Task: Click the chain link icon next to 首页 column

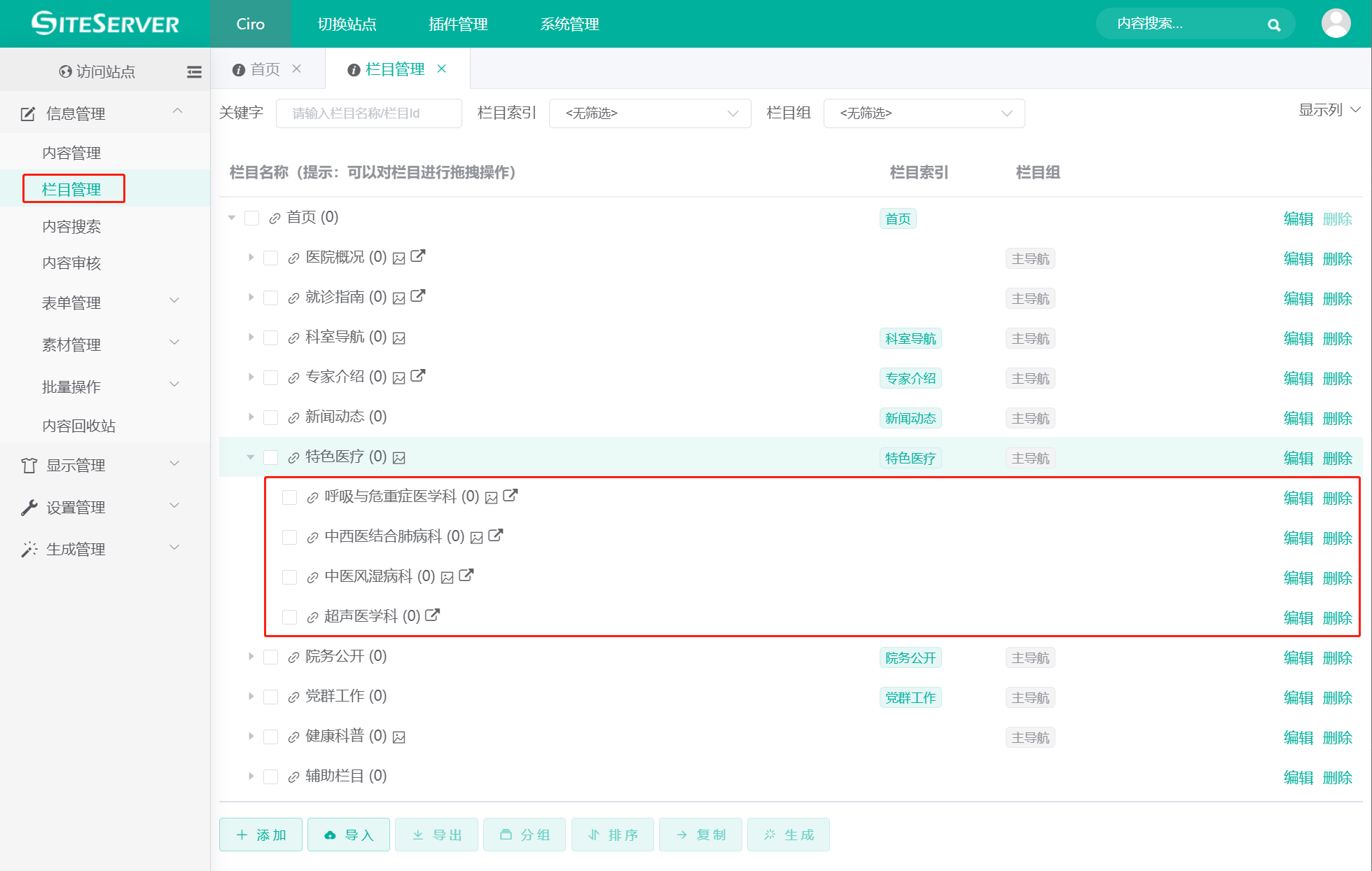Action: coord(274,218)
